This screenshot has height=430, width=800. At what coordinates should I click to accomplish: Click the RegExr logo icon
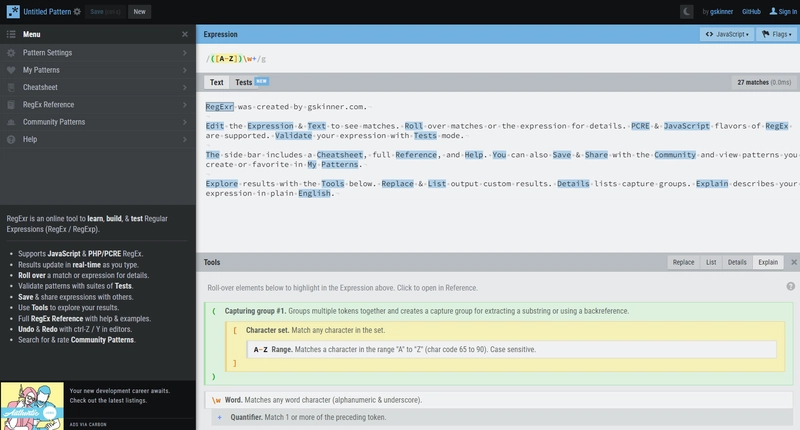click(x=13, y=11)
